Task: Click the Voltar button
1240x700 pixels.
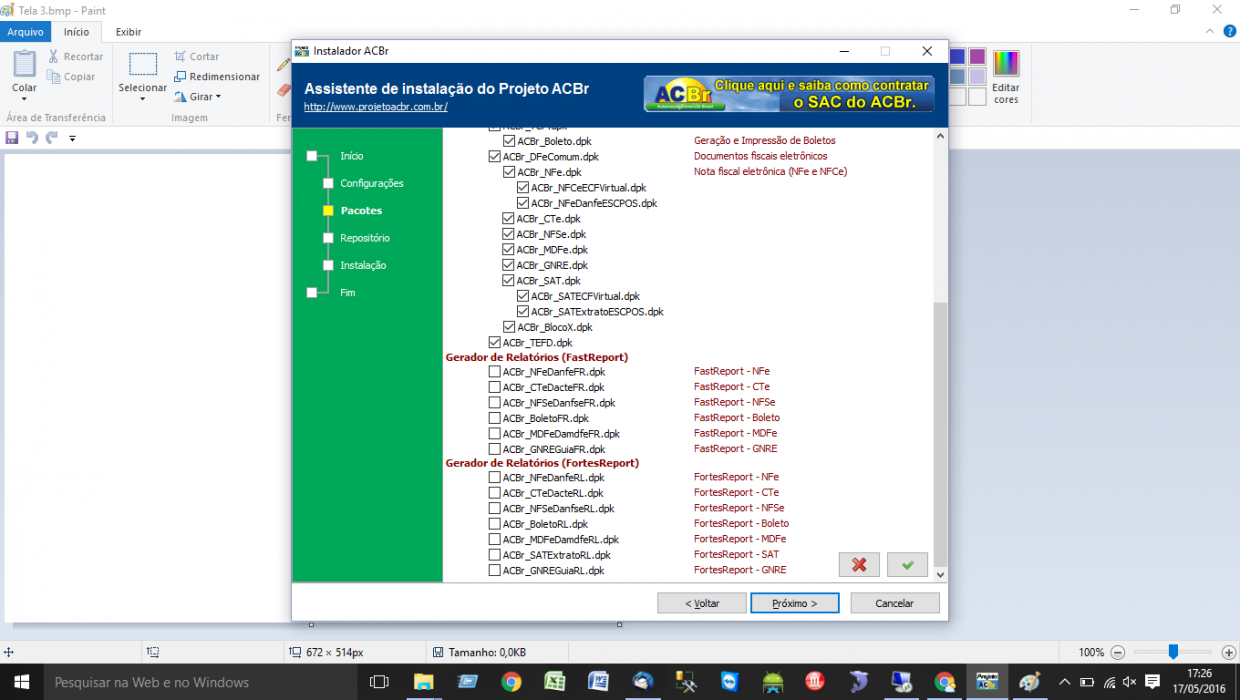Action: click(702, 603)
